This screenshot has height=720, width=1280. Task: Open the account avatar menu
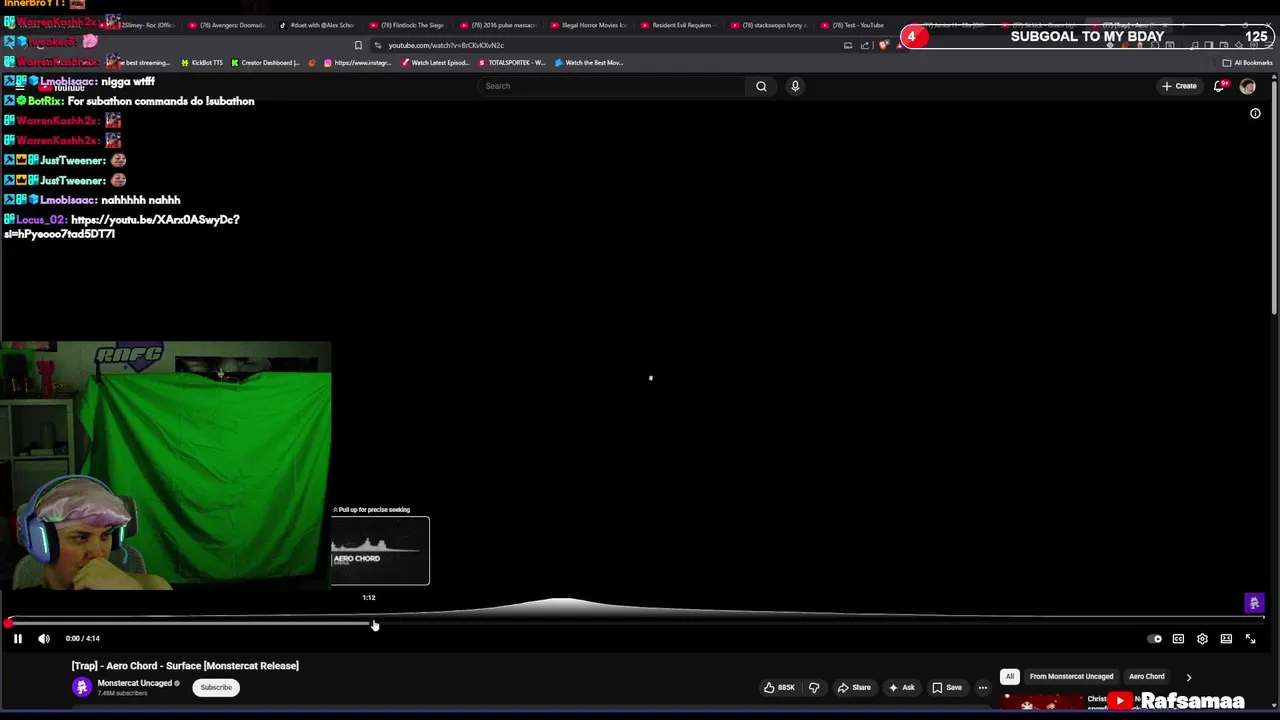coord(1247,86)
